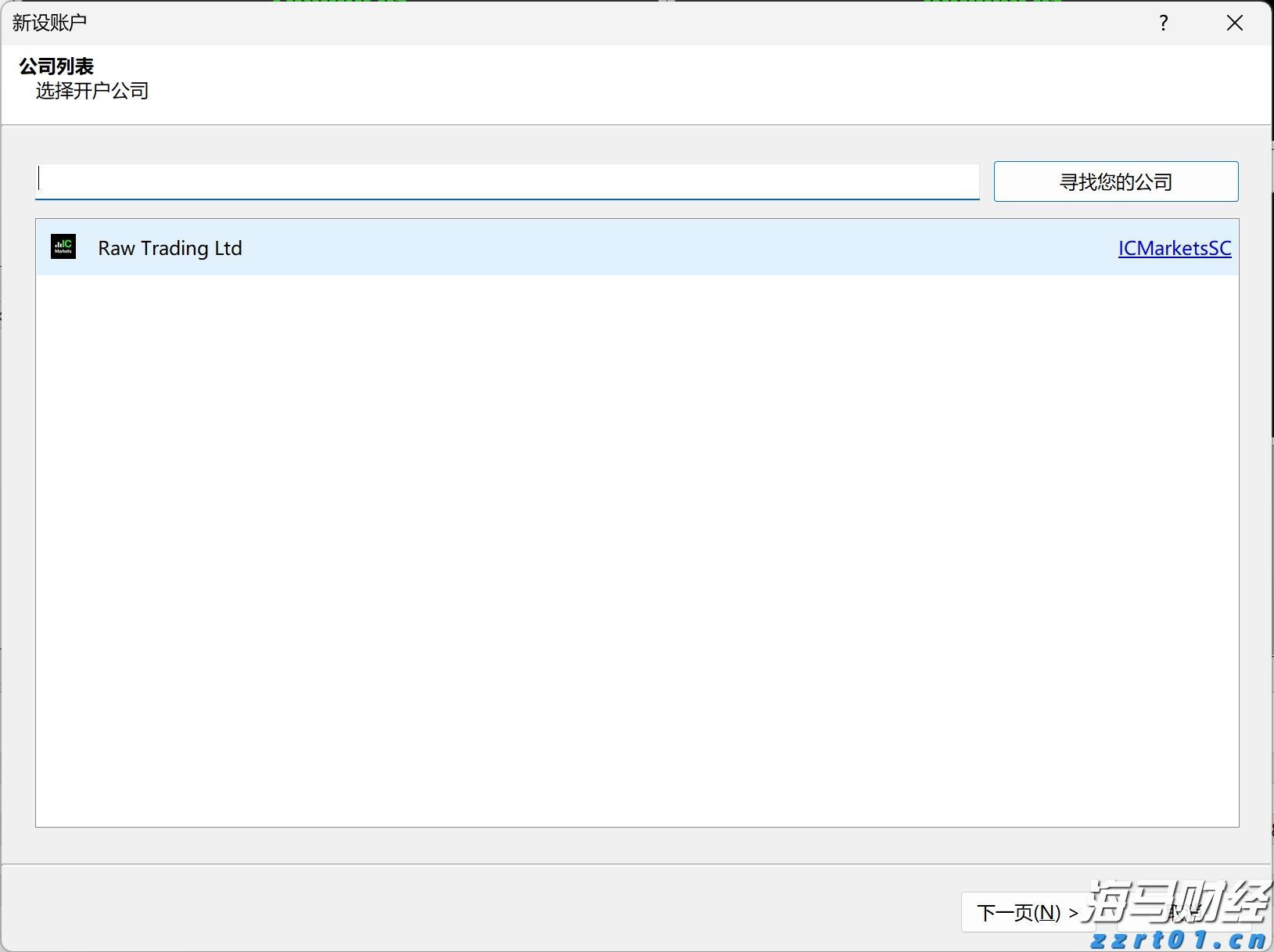The width and height of the screenshot is (1274, 952).
Task: Focus the company search text field
Action: click(507, 181)
